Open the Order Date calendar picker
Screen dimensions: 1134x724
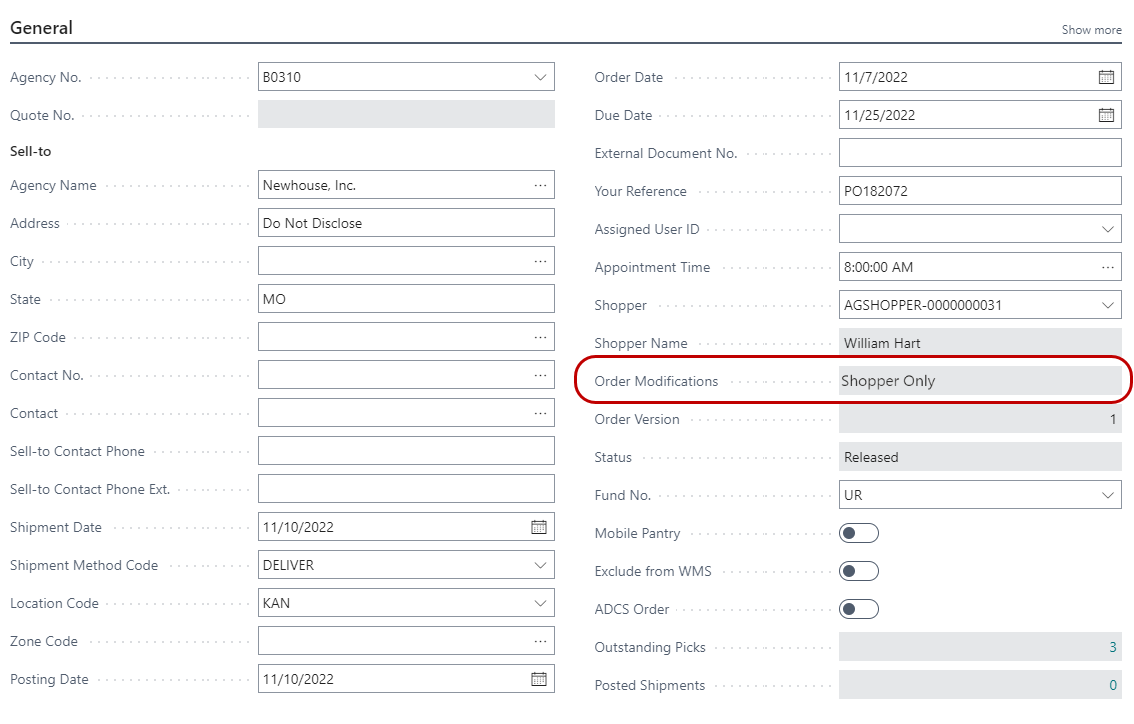click(x=1106, y=77)
